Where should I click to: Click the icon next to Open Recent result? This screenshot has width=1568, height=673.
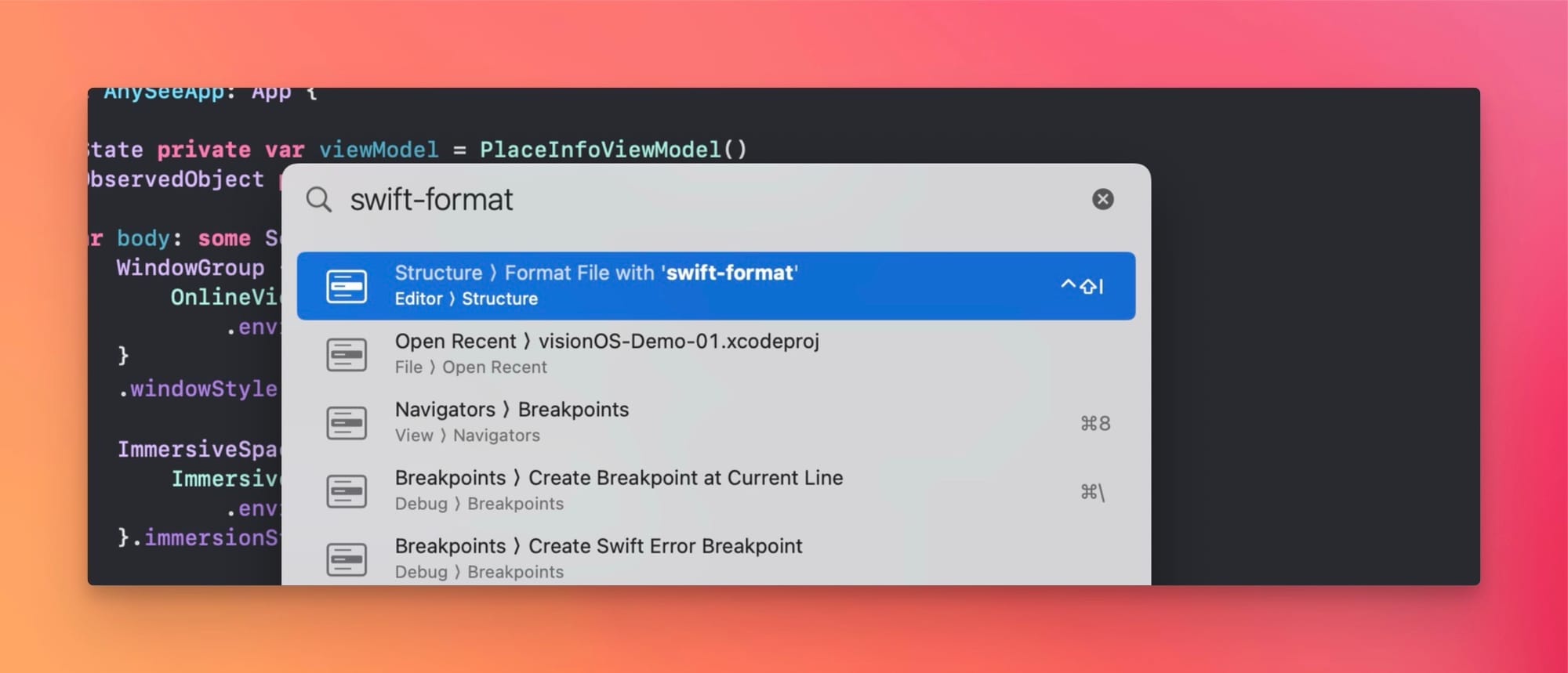[347, 354]
